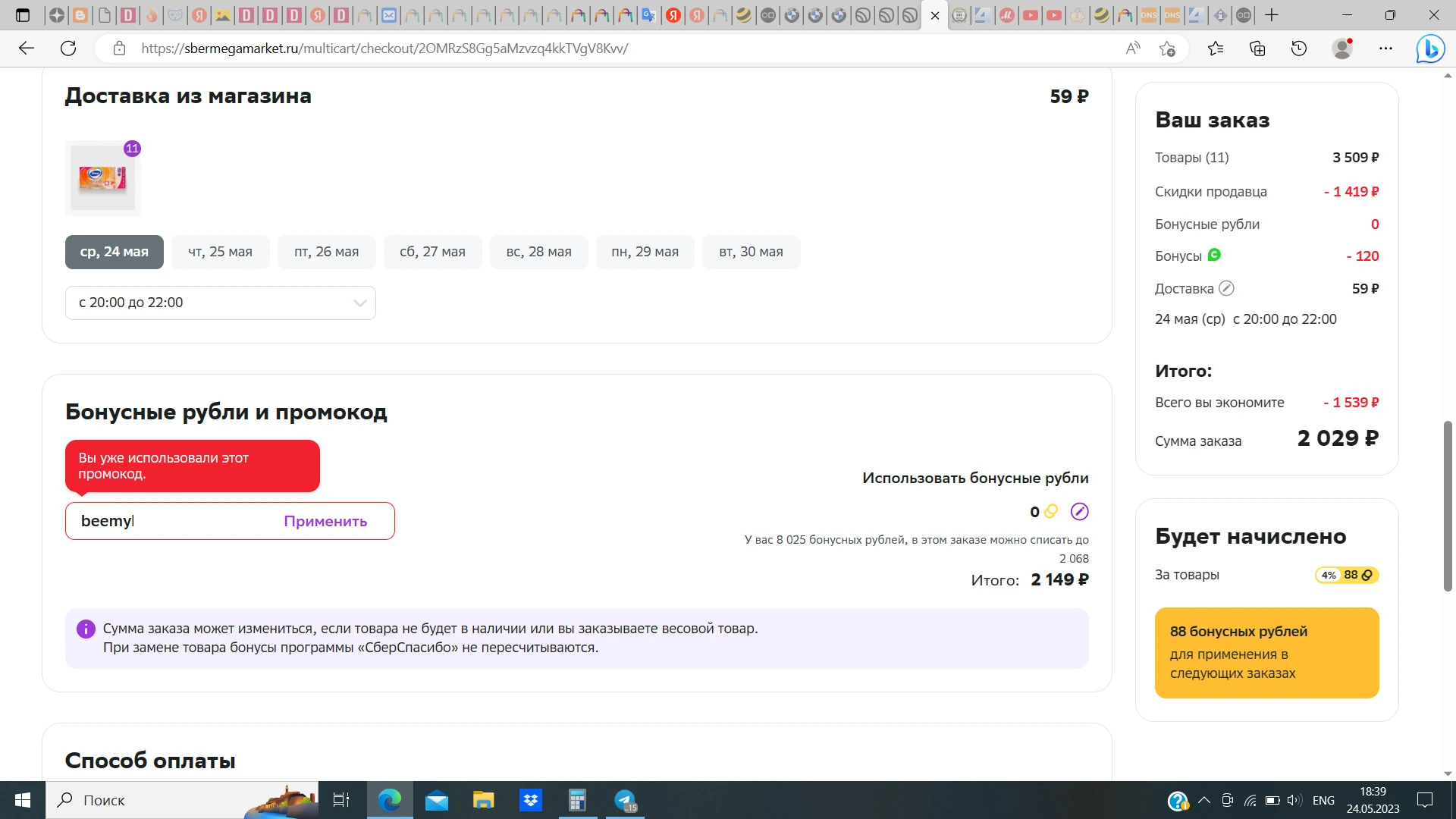Open a new browser tab
The height and width of the screenshot is (819, 1456).
click(1272, 15)
